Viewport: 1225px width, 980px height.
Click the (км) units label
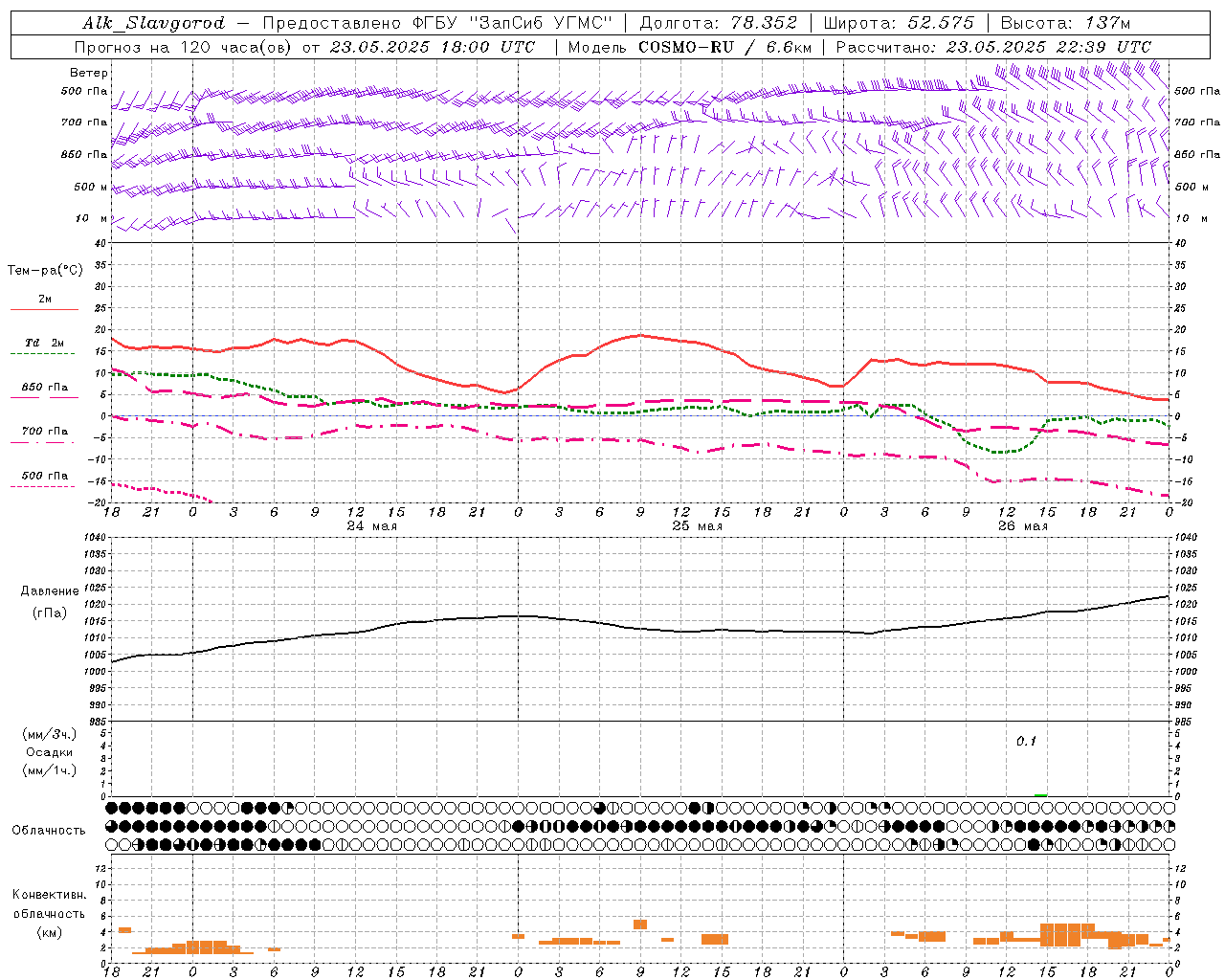[50, 932]
